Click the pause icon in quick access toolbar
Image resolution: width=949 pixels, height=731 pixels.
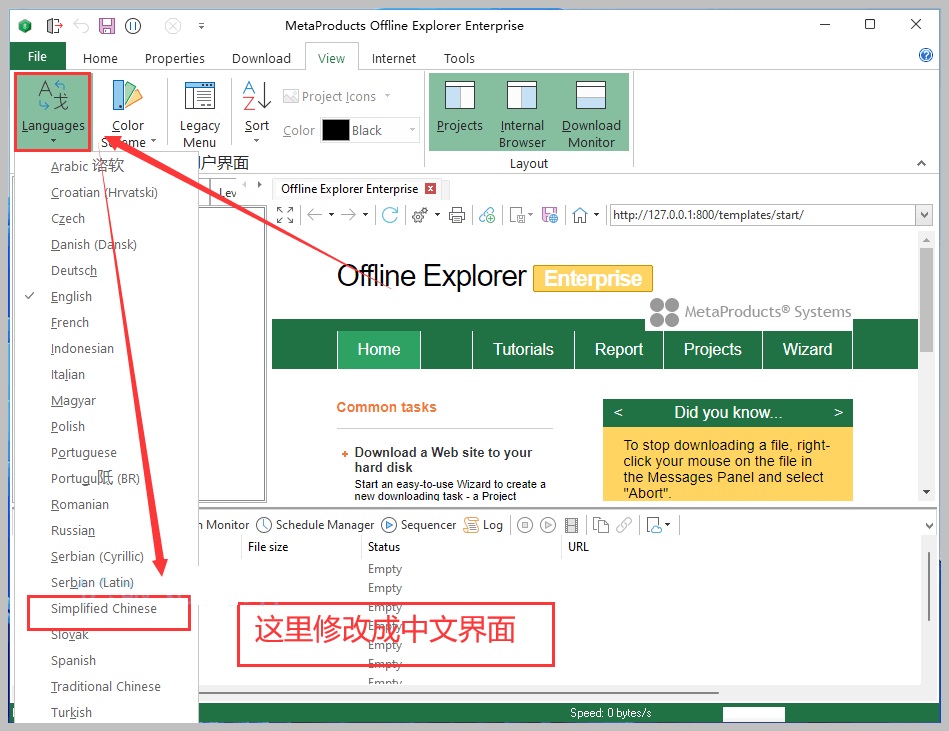(x=133, y=25)
